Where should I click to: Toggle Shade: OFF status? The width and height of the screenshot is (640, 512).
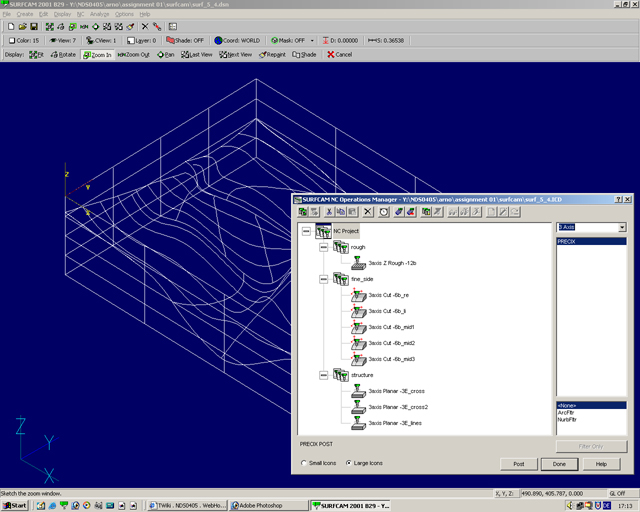pos(185,40)
